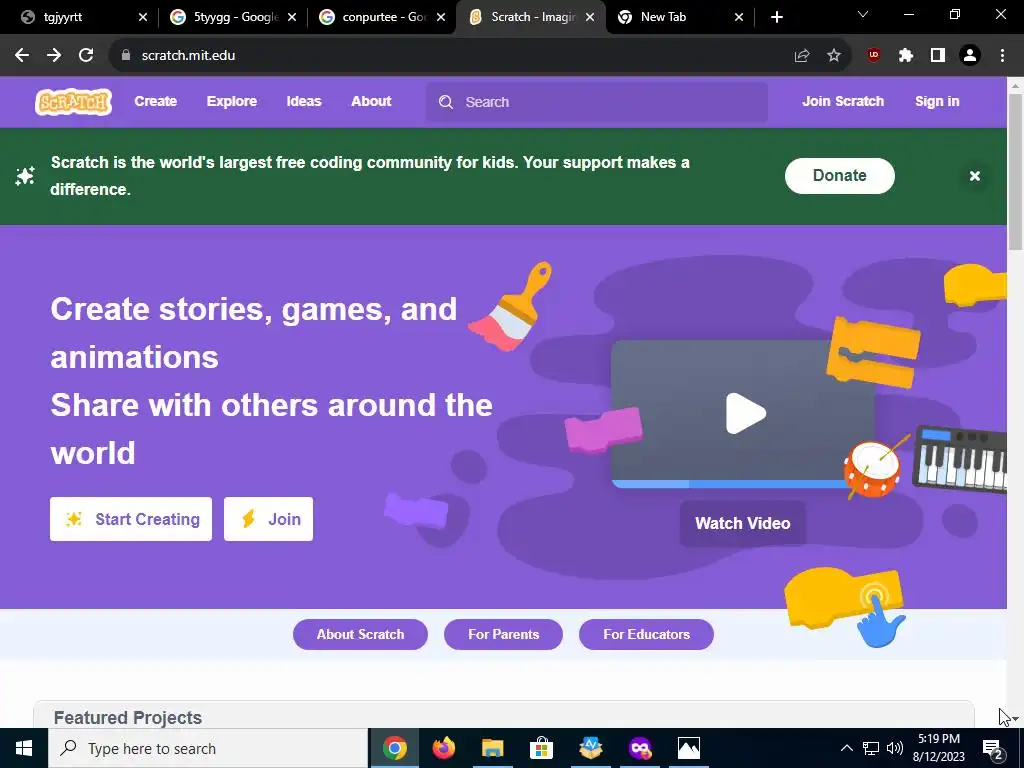Click the address bar showing scratch.mit.edu
The height and width of the screenshot is (768, 1024).
tap(480, 56)
